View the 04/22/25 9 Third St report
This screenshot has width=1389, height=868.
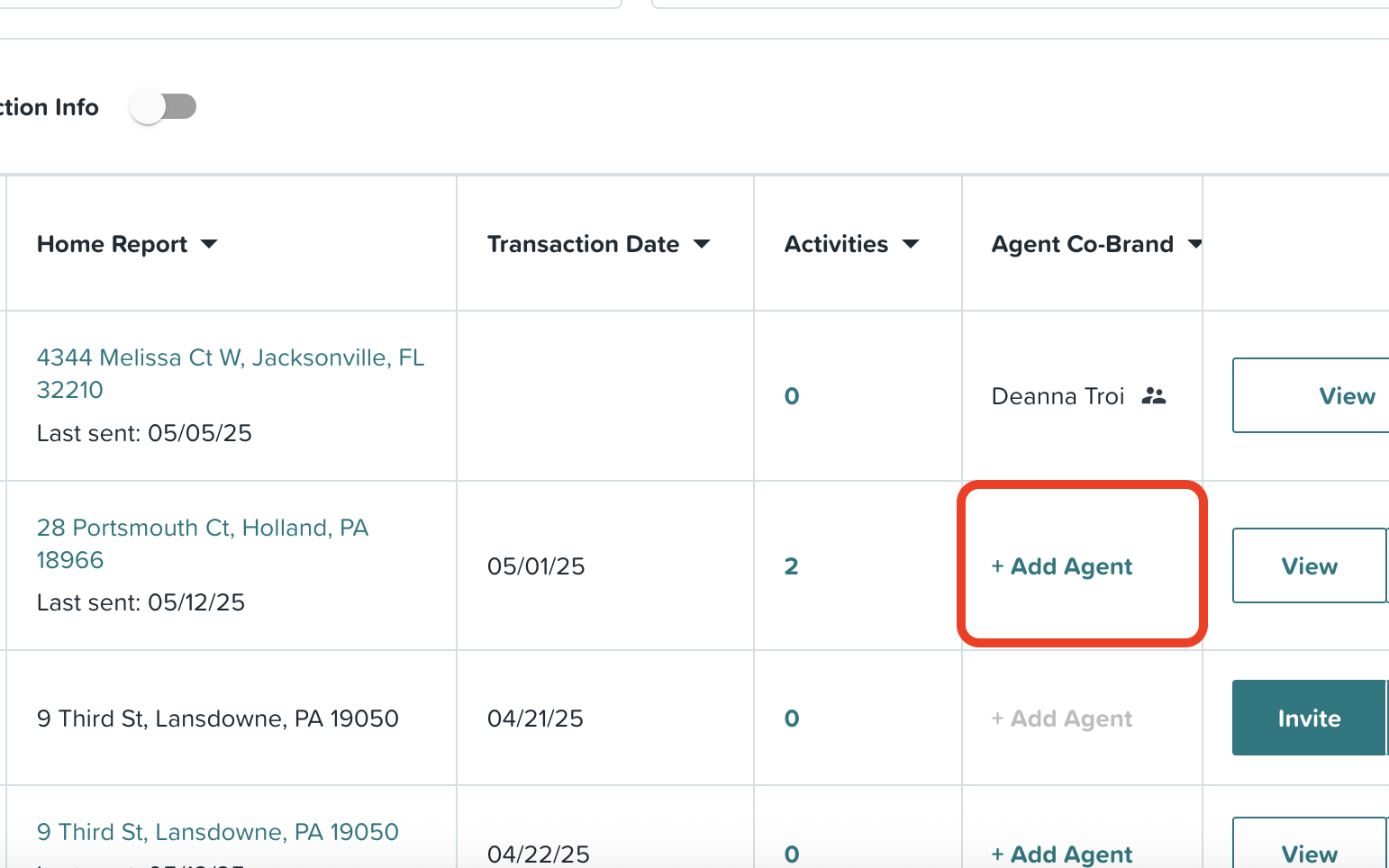1309,843
